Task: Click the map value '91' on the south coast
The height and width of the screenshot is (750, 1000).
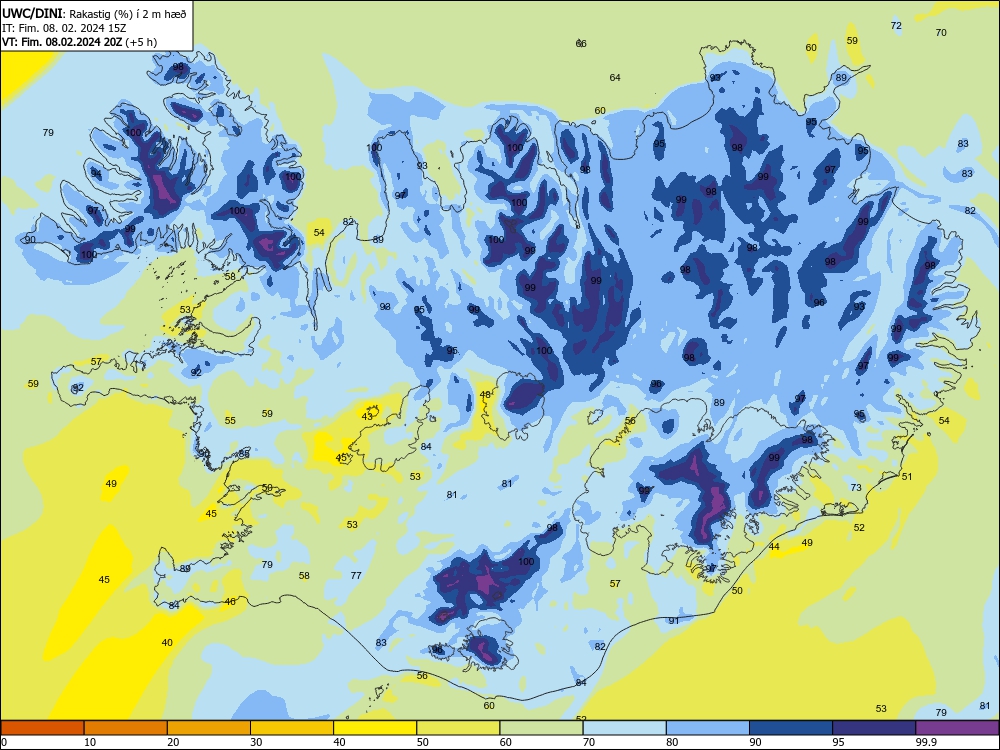Action: click(673, 621)
